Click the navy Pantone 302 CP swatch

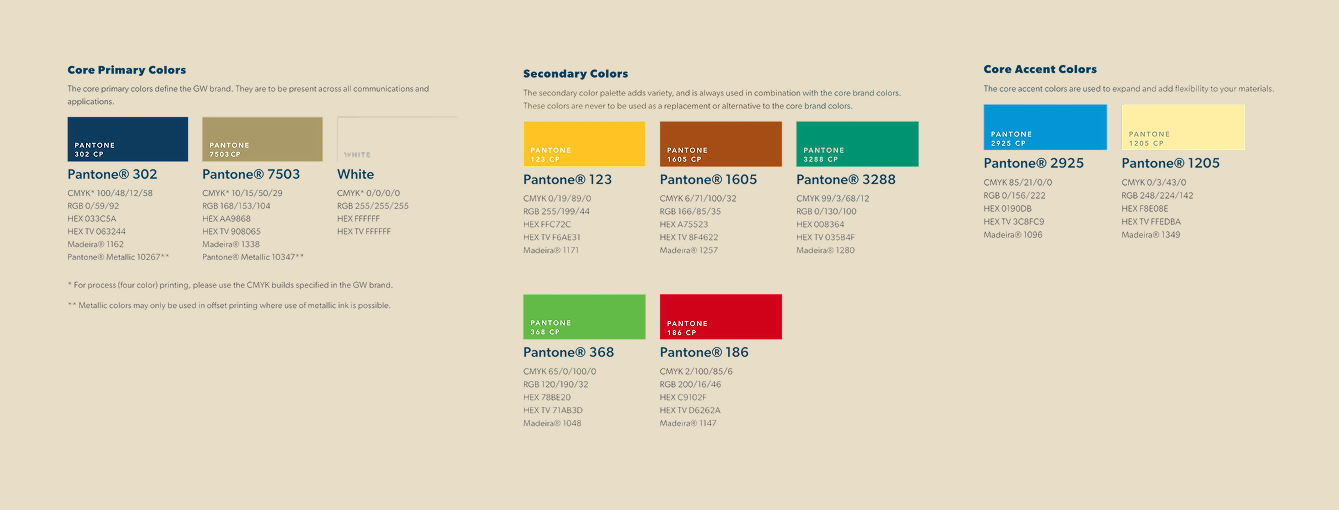tap(128, 140)
